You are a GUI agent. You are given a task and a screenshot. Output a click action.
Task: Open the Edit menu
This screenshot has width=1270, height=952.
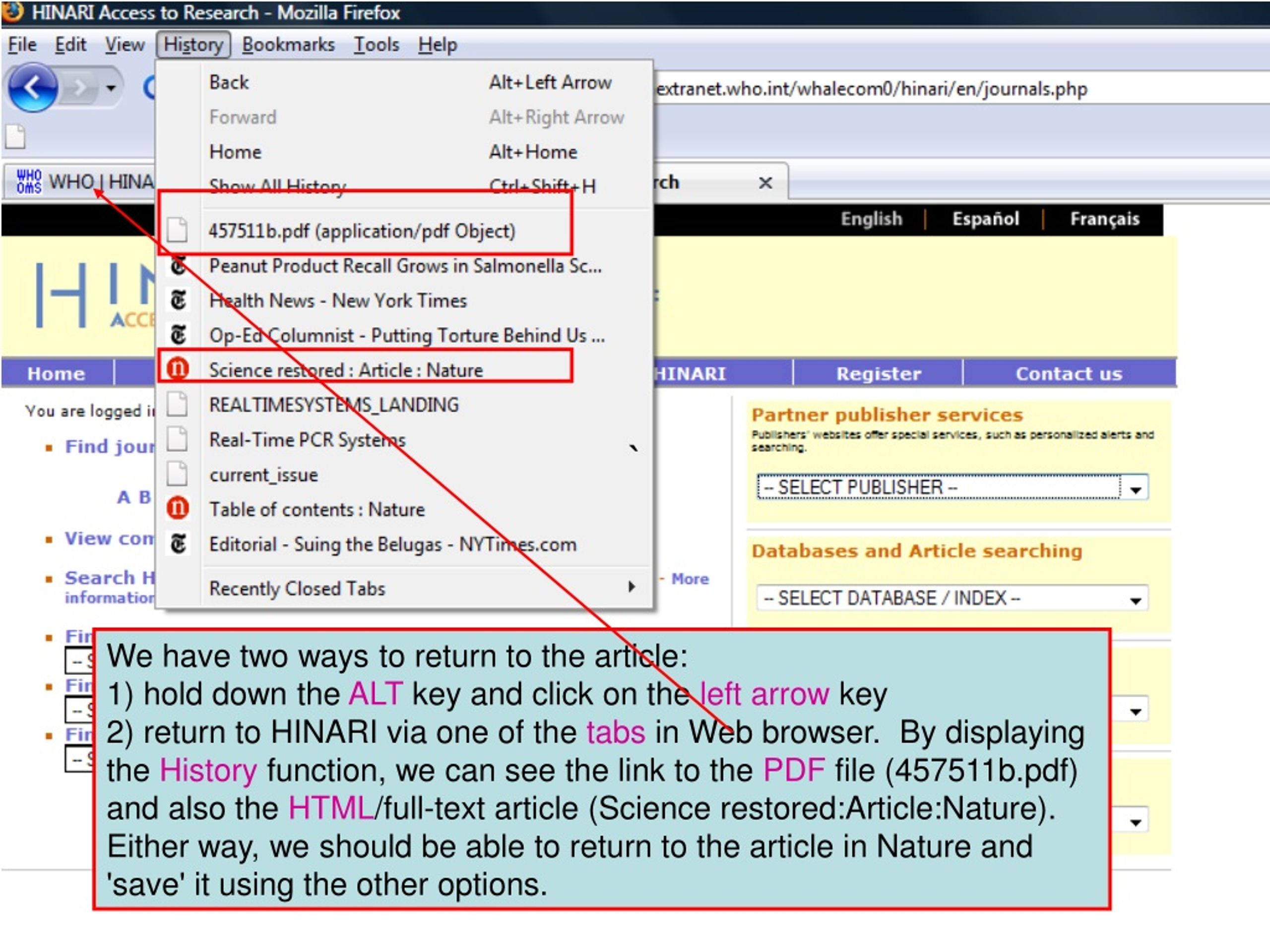pos(70,44)
